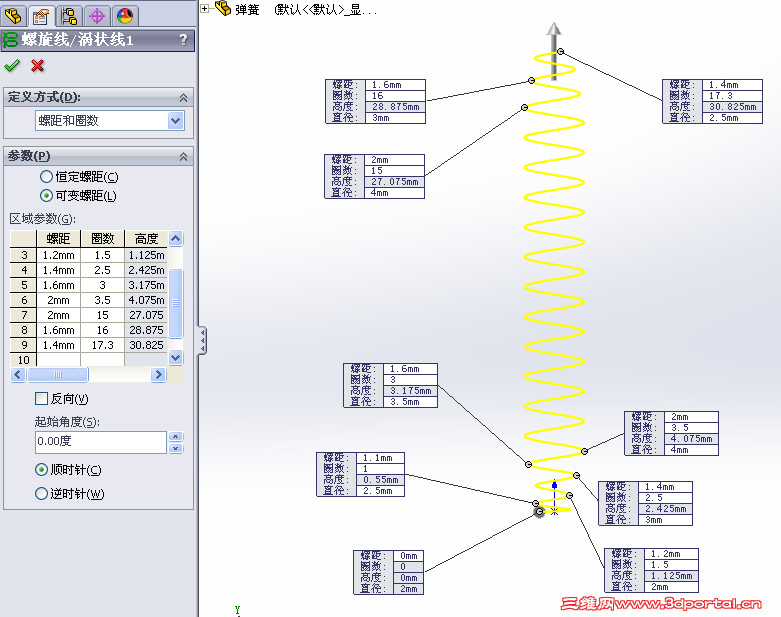The image size is (781, 617).
Task: Click the 高度 column header
Action: click(x=146, y=239)
